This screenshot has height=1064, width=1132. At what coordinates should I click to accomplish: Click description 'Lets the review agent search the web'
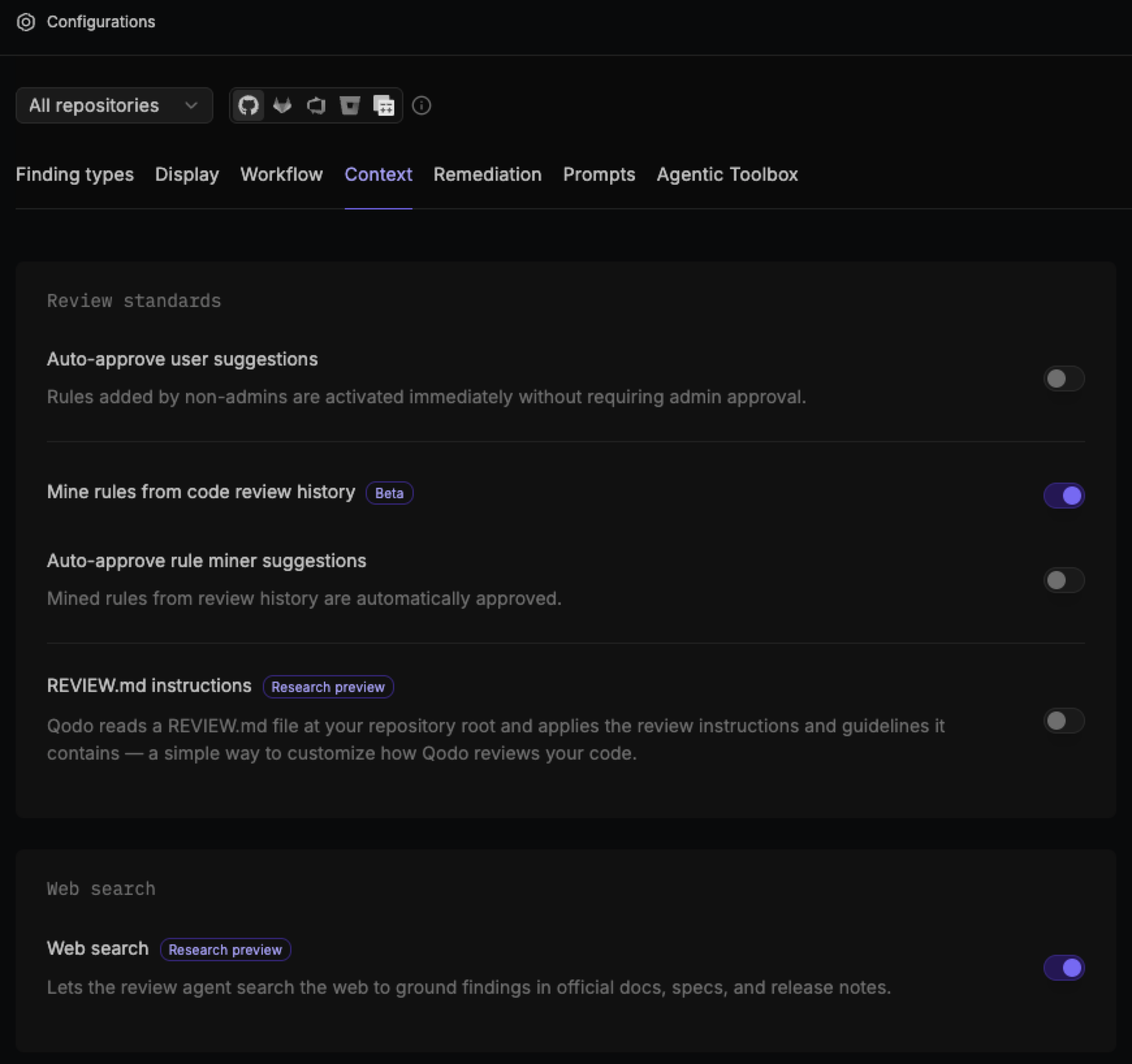[468, 987]
